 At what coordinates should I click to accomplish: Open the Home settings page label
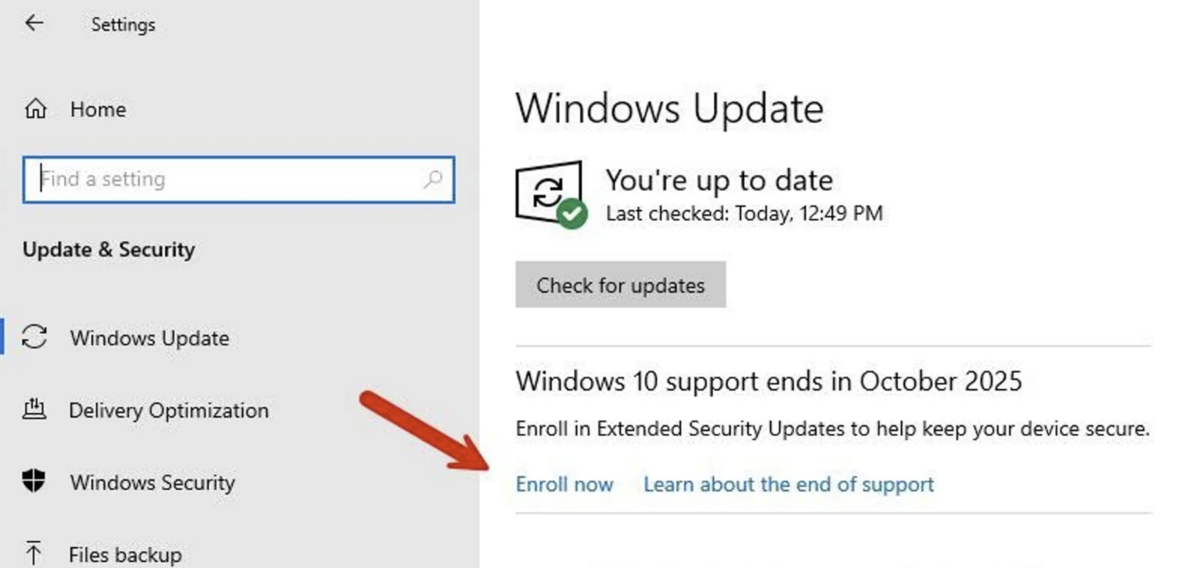[x=98, y=109]
